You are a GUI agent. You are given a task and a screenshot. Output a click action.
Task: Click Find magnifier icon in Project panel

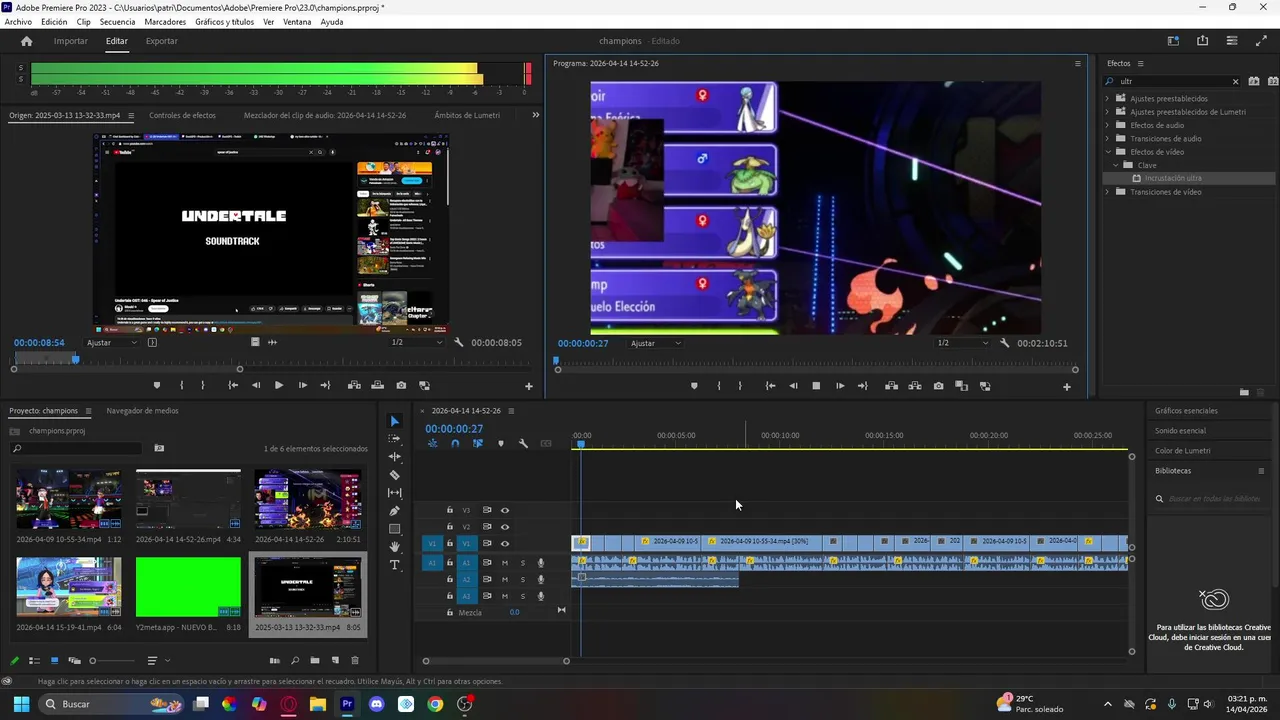coord(295,661)
